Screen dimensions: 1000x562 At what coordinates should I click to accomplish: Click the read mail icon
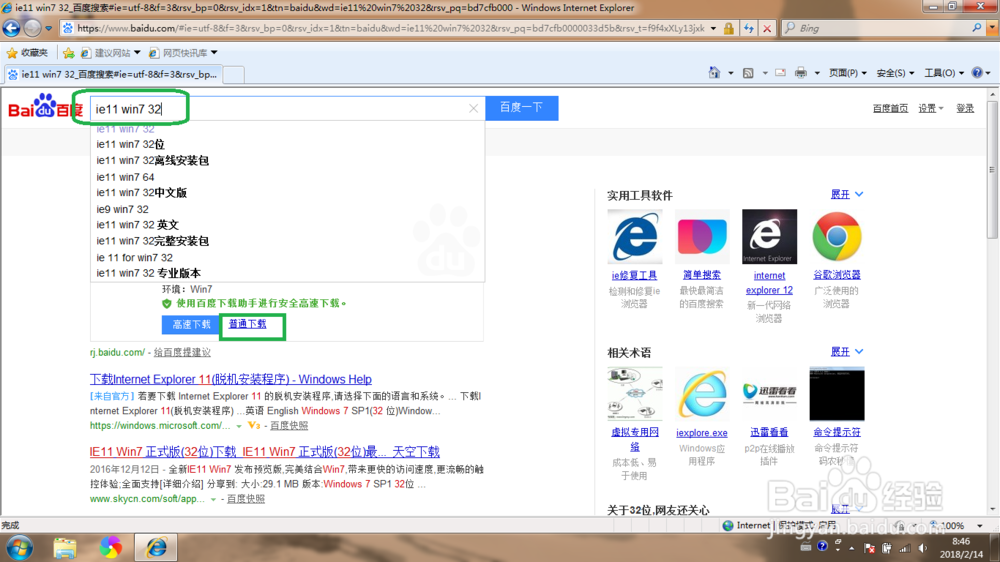click(x=780, y=73)
